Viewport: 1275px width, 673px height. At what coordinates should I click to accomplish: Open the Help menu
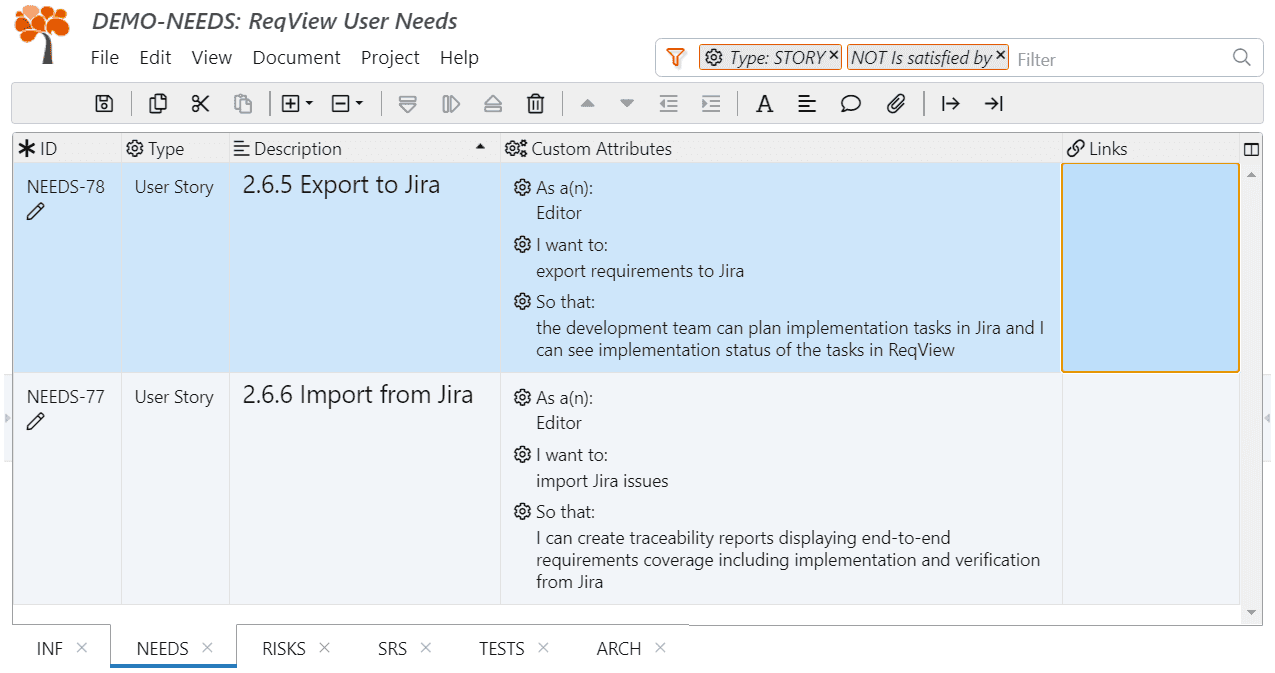pos(459,58)
